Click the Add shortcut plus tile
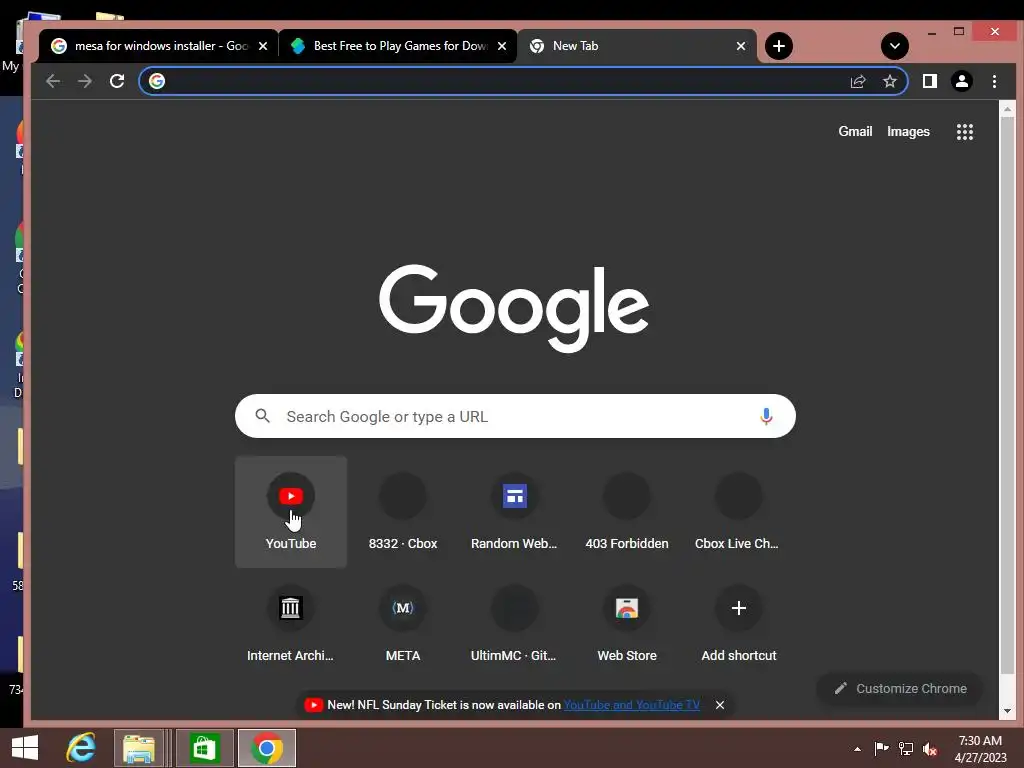Image resolution: width=1024 pixels, height=768 pixels. coord(739,624)
